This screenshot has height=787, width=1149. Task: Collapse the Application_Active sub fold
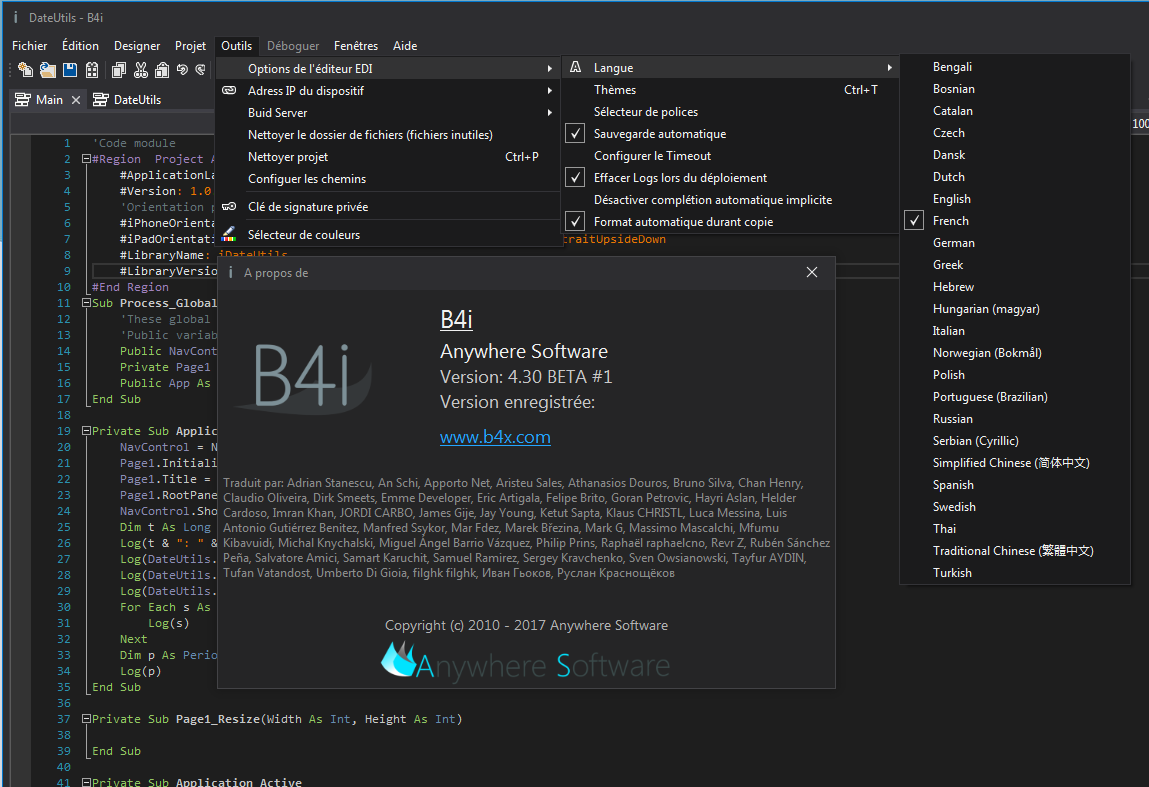(x=86, y=782)
